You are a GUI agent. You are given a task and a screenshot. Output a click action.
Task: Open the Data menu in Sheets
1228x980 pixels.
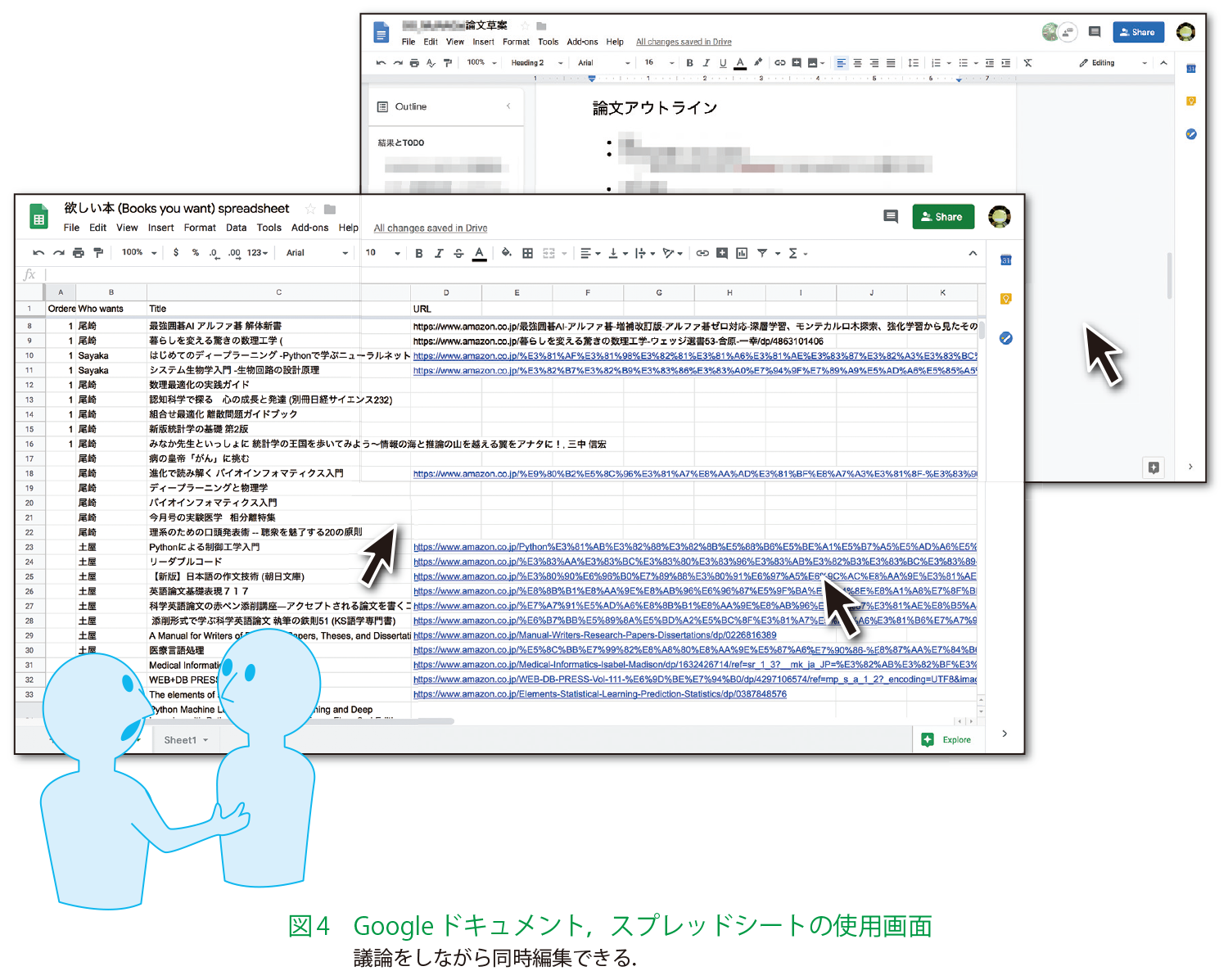(x=236, y=228)
